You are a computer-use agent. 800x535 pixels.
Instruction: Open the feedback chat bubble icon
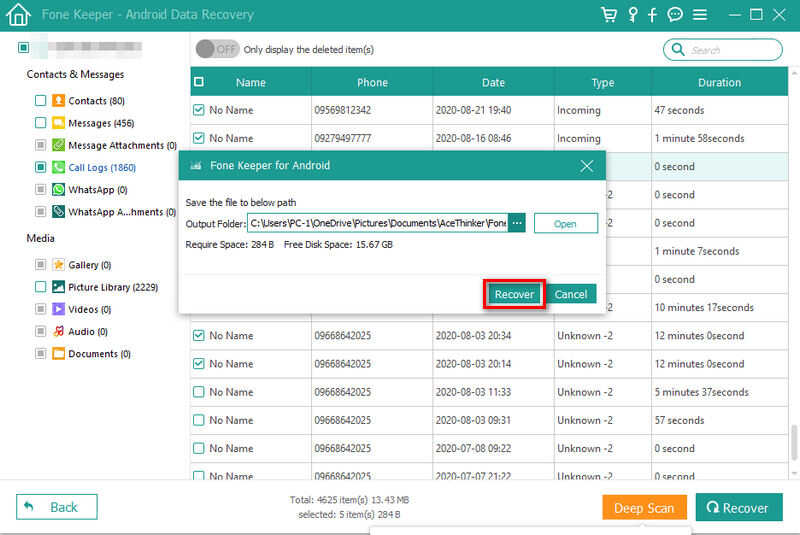point(675,14)
